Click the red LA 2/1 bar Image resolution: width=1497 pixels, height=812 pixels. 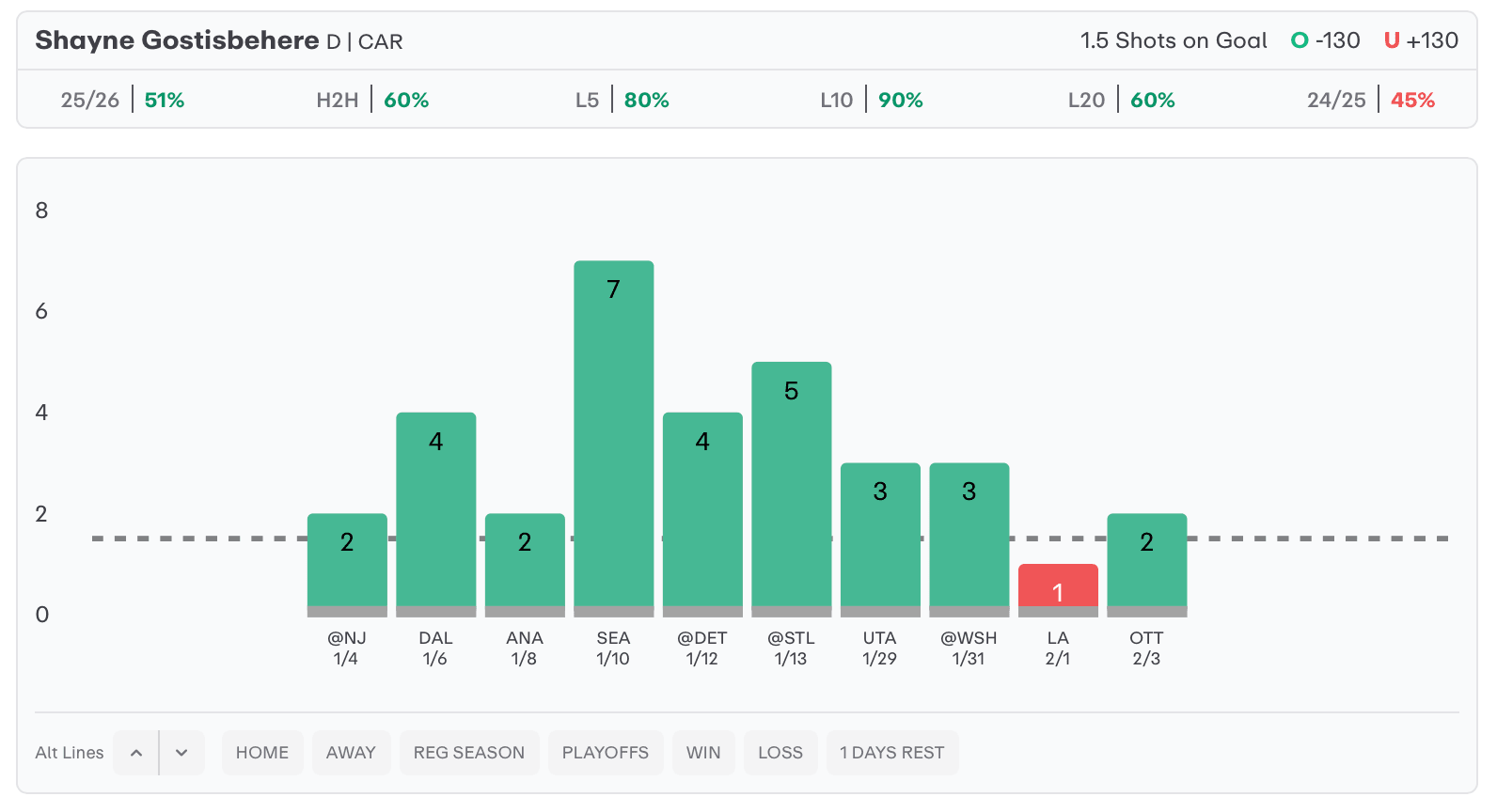(x=1058, y=588)
